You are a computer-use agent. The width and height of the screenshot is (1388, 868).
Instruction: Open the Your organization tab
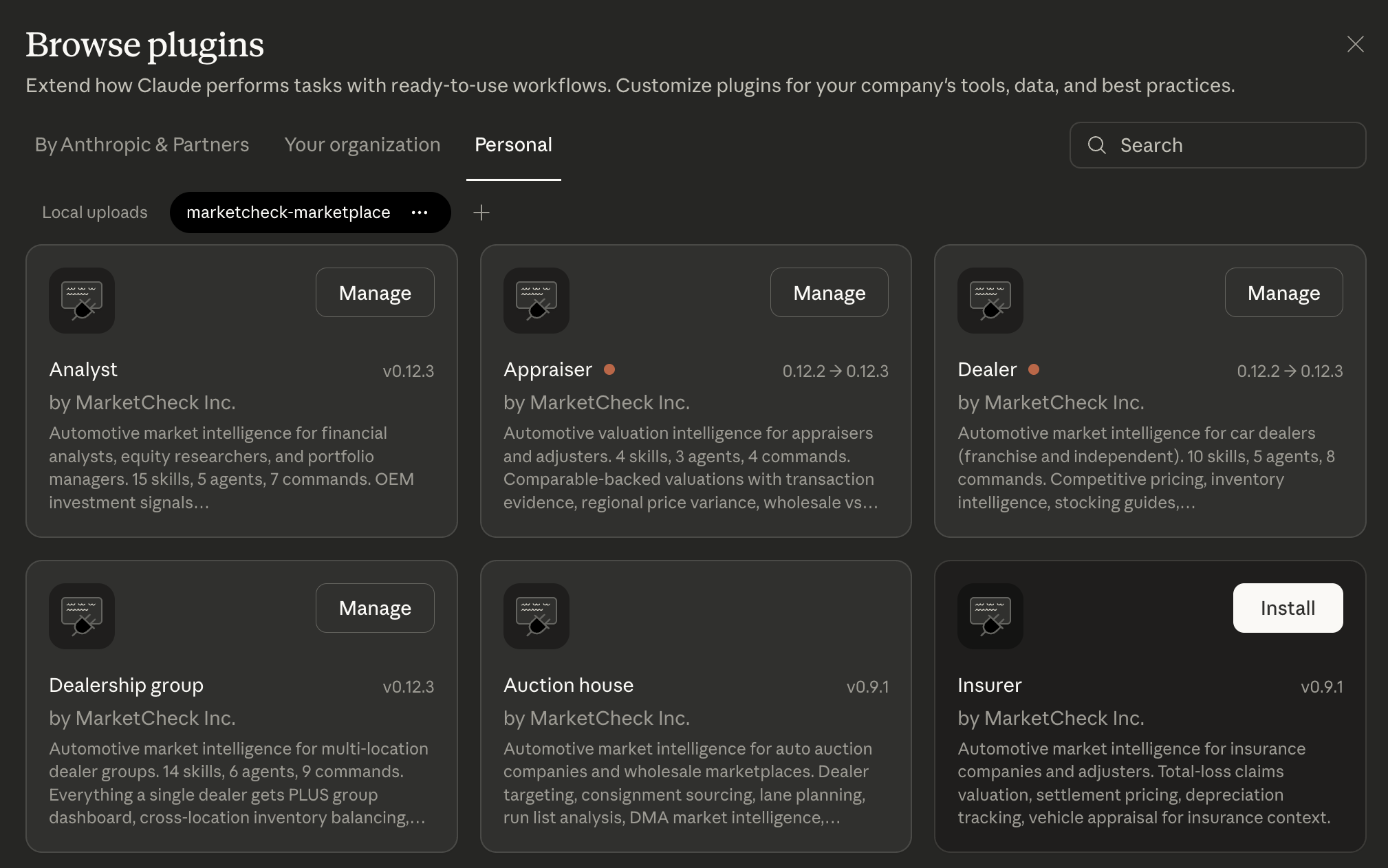362,144
